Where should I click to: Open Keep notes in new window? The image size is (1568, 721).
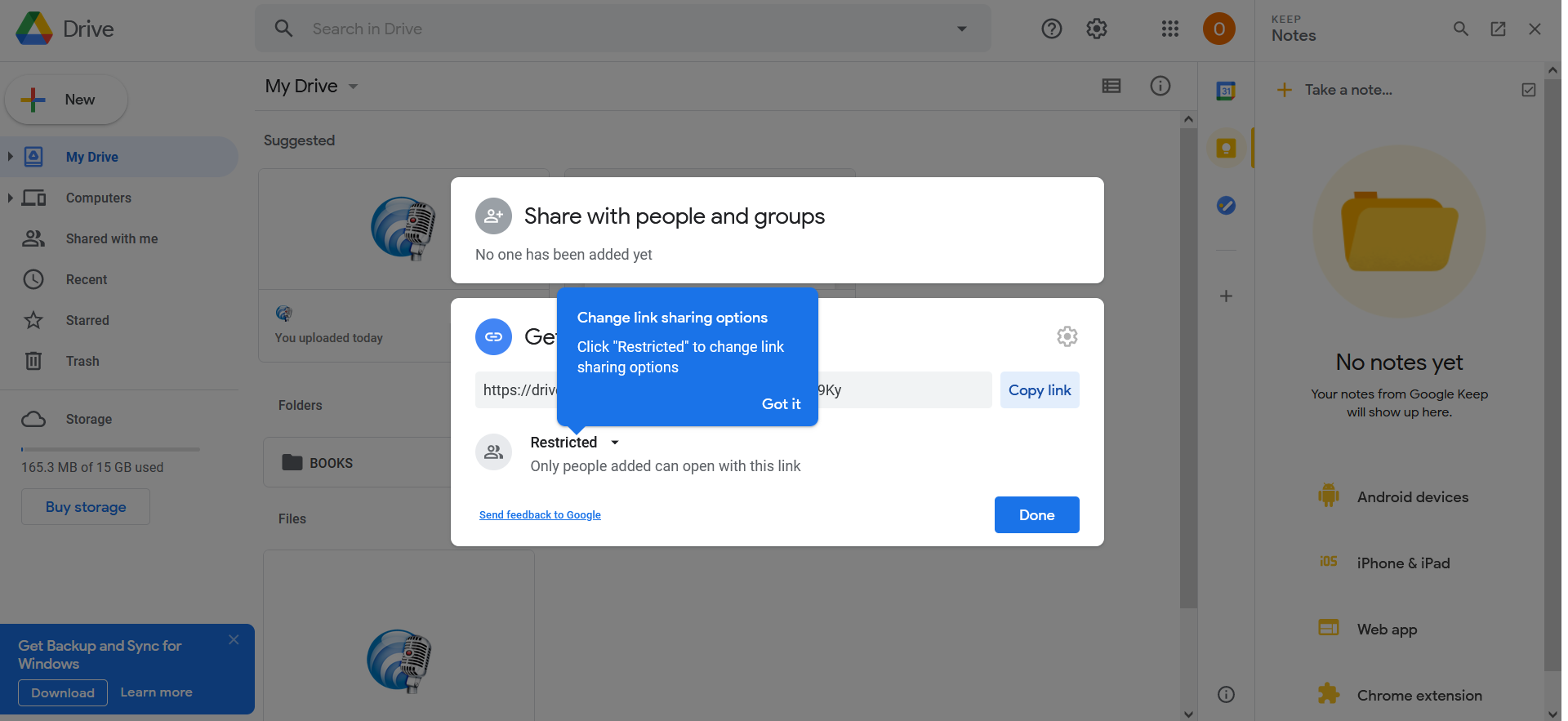(x=1498, y=29)
